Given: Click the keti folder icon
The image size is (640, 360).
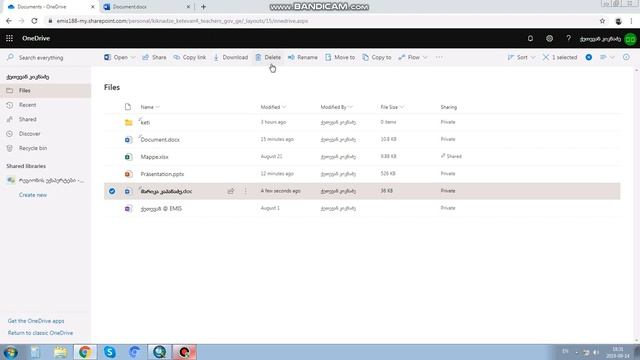Looking at the screenshot, I should pos(128,122).
